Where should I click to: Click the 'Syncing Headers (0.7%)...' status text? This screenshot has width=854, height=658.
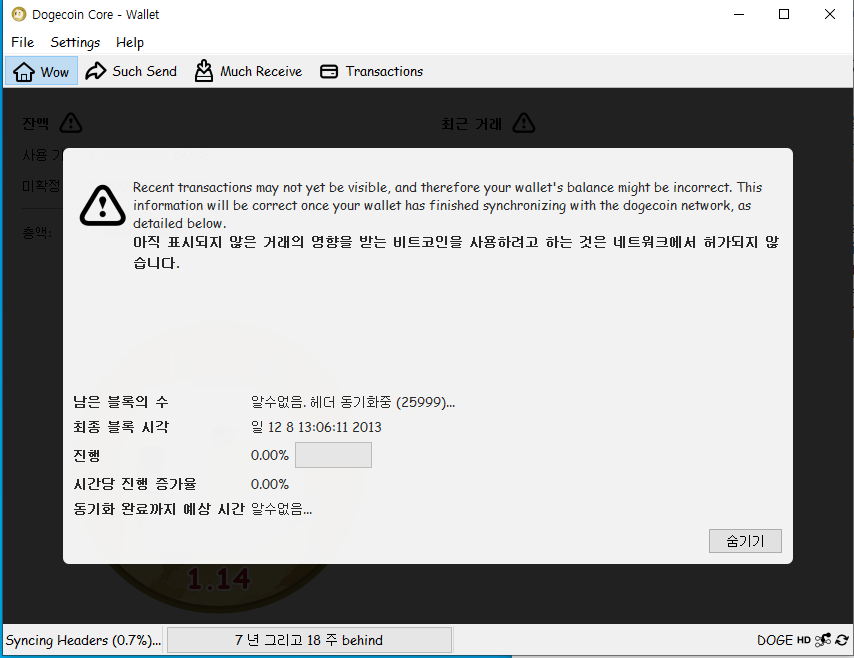pyautogui.click(x=83, y=640)
